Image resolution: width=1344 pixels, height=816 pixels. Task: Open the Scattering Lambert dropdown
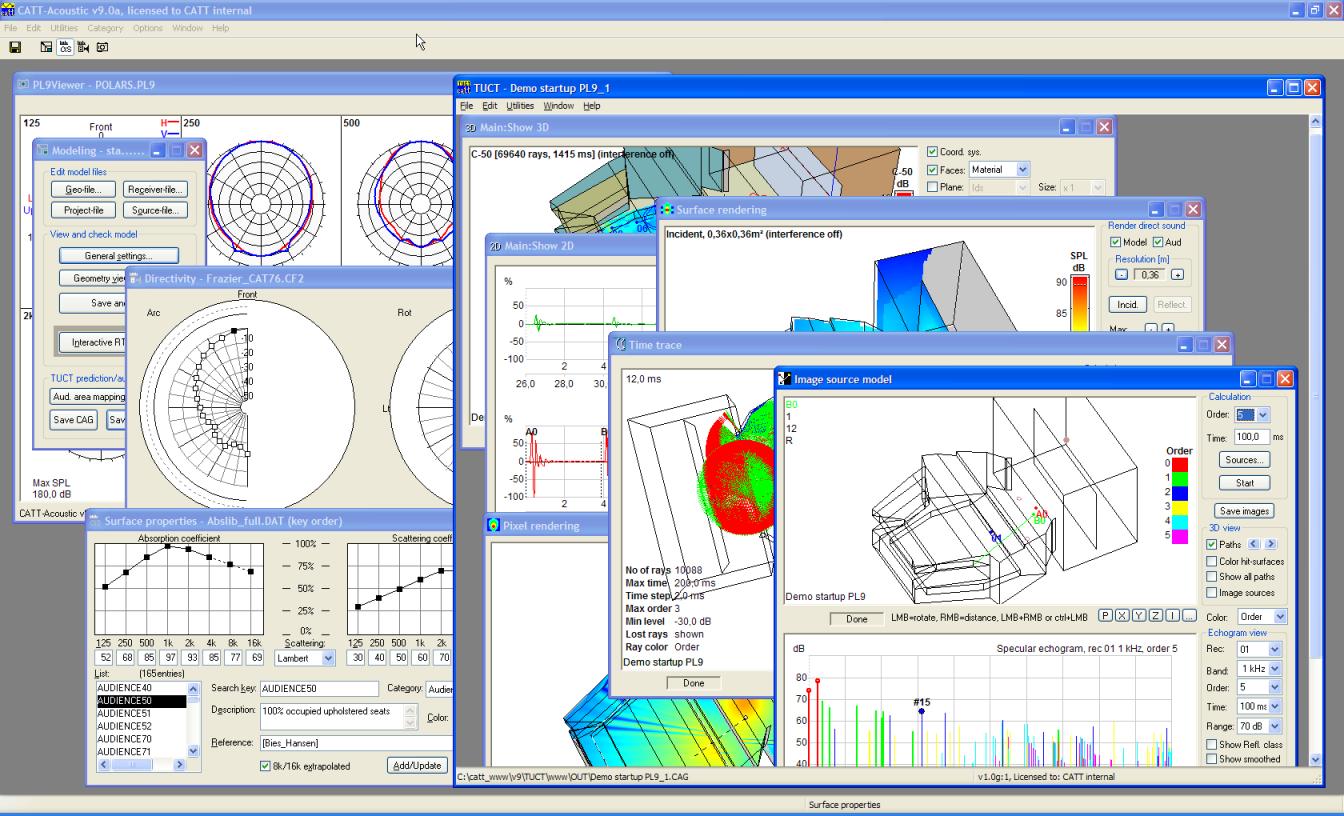pos(328,658)
